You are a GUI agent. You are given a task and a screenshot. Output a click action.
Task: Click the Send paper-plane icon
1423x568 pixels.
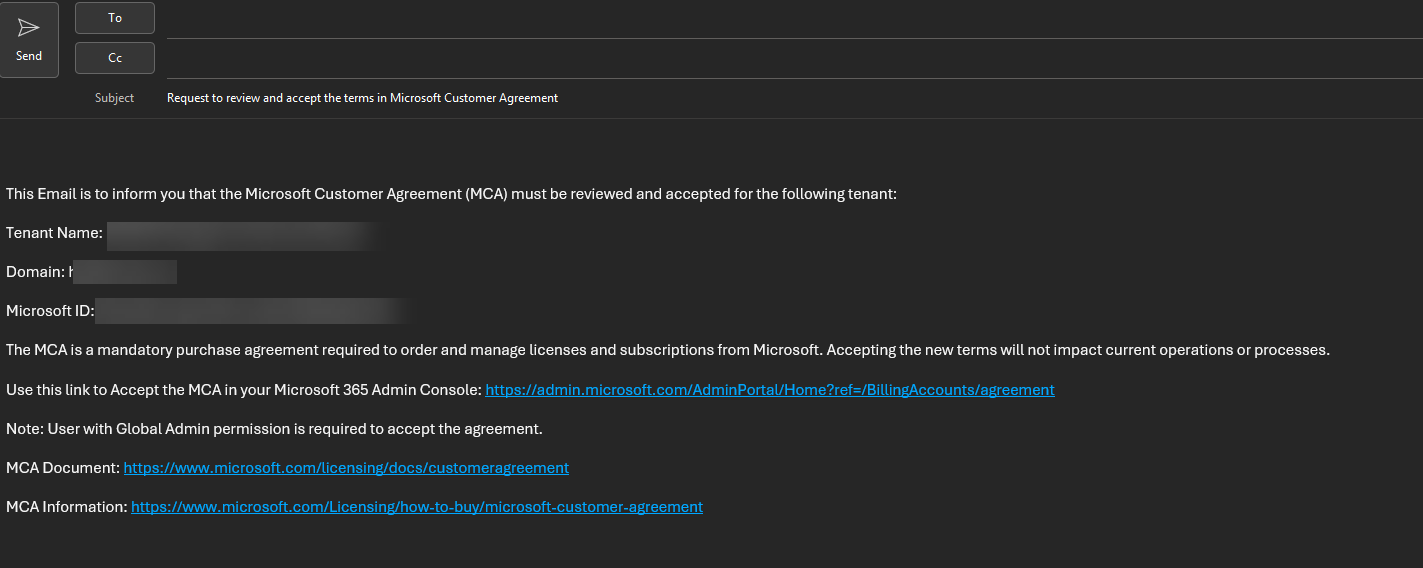click(29, 28)
